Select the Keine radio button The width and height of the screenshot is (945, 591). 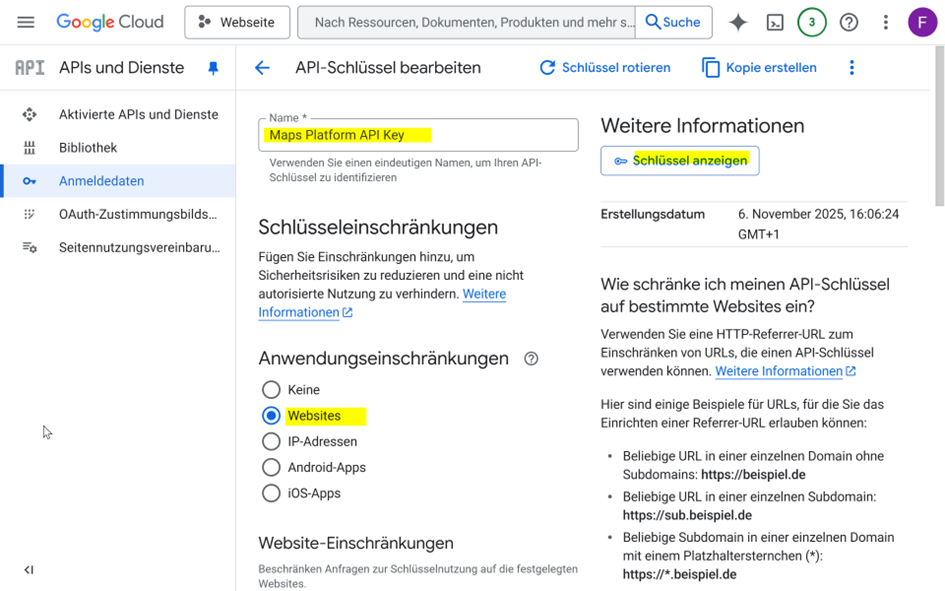[x=271, y=390]
